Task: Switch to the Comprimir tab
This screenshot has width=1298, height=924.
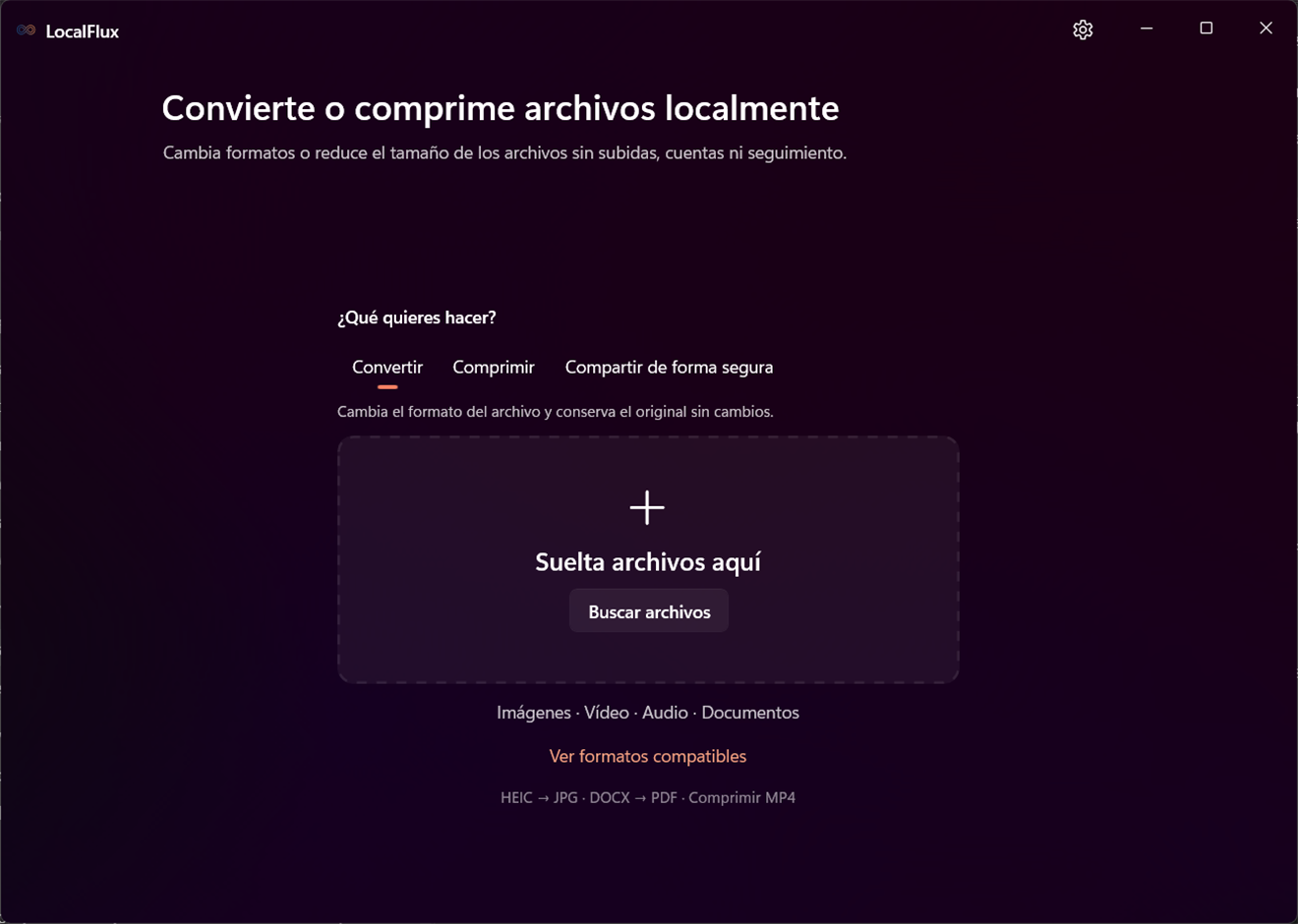Action: tap(494, 368)
